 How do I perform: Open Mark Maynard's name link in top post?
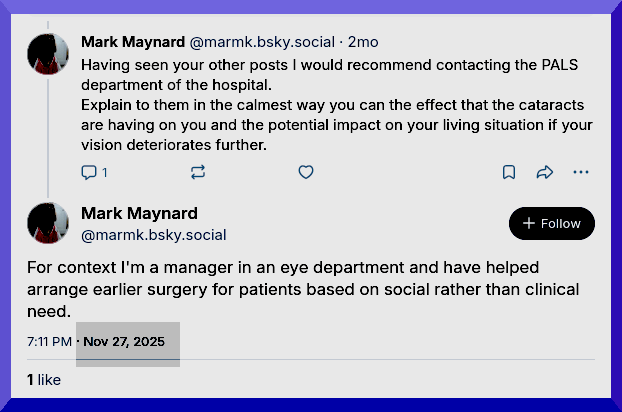[x=132, y=43]
